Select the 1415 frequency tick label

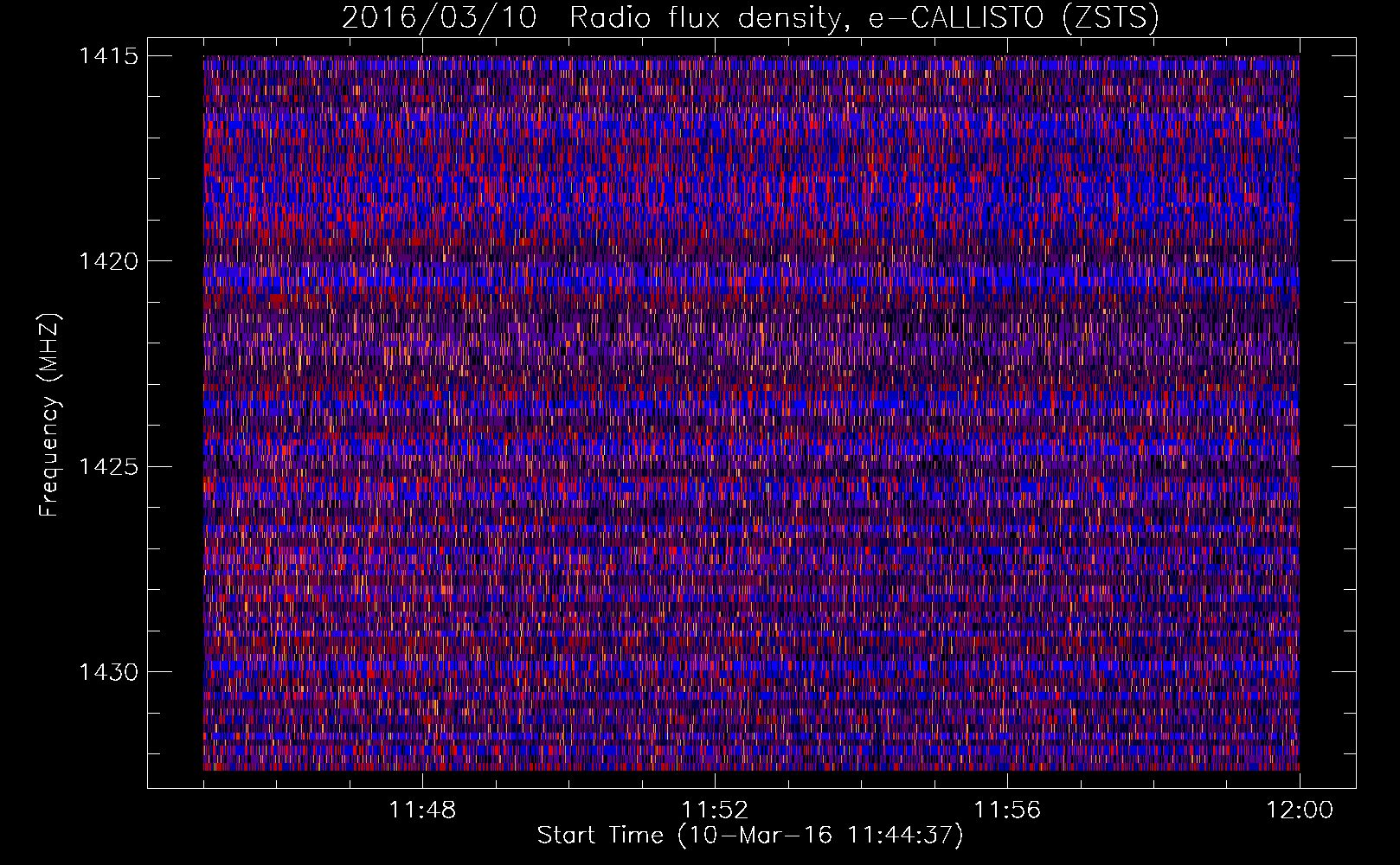108,56
